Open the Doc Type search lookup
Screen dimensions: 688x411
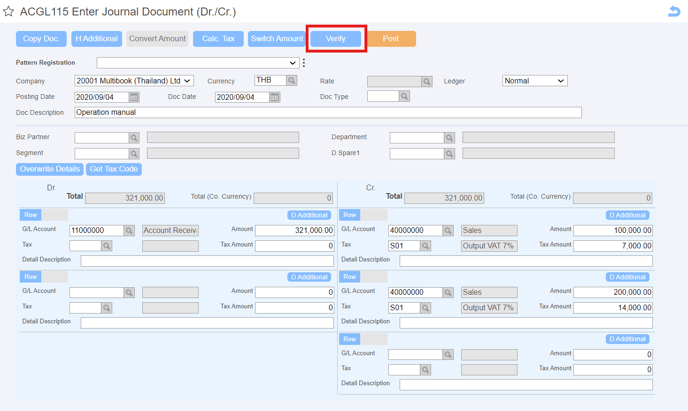tap(405, 96)
